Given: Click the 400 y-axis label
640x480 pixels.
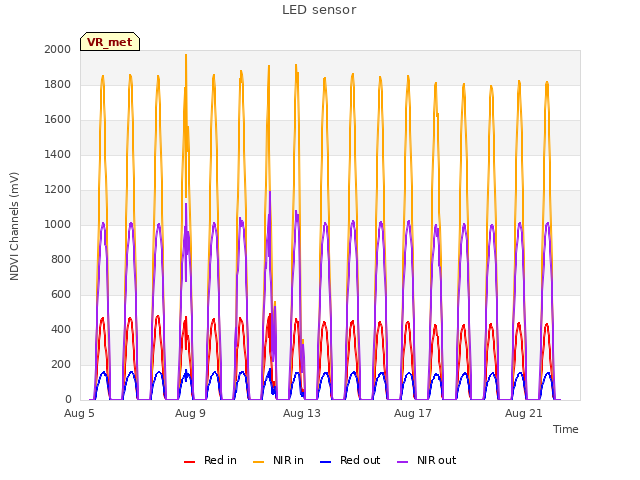Looking at the screenshot, I should coord(61,329).
